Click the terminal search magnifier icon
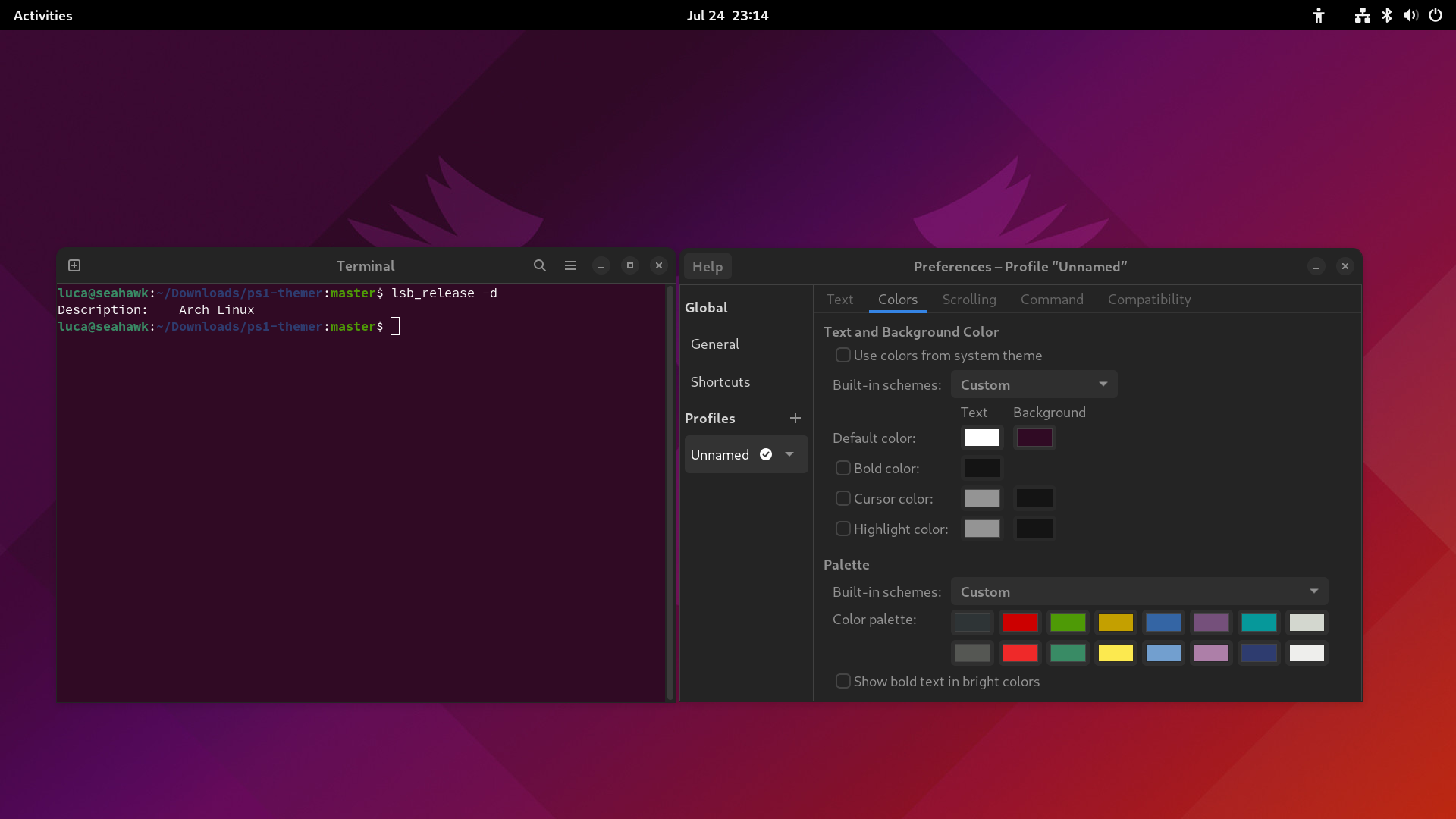 (x=539, y=265)
